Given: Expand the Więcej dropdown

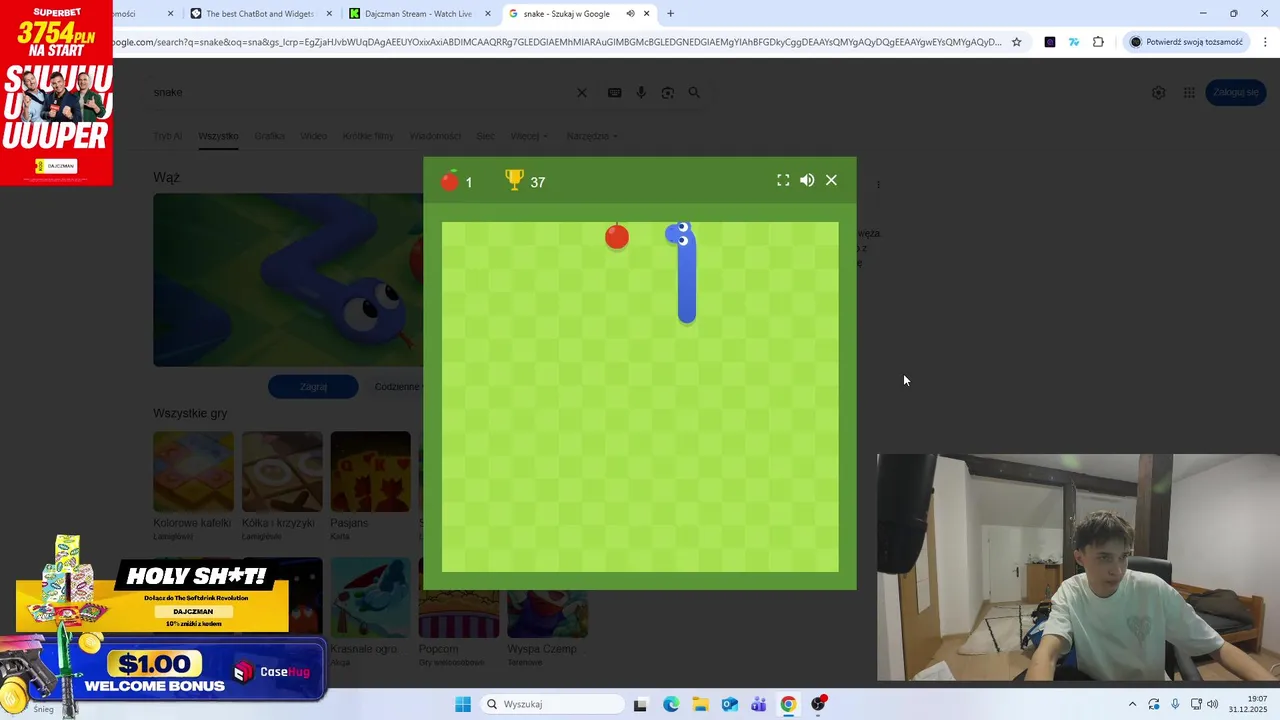Looking at the screenshot, I should click(529, 136).
